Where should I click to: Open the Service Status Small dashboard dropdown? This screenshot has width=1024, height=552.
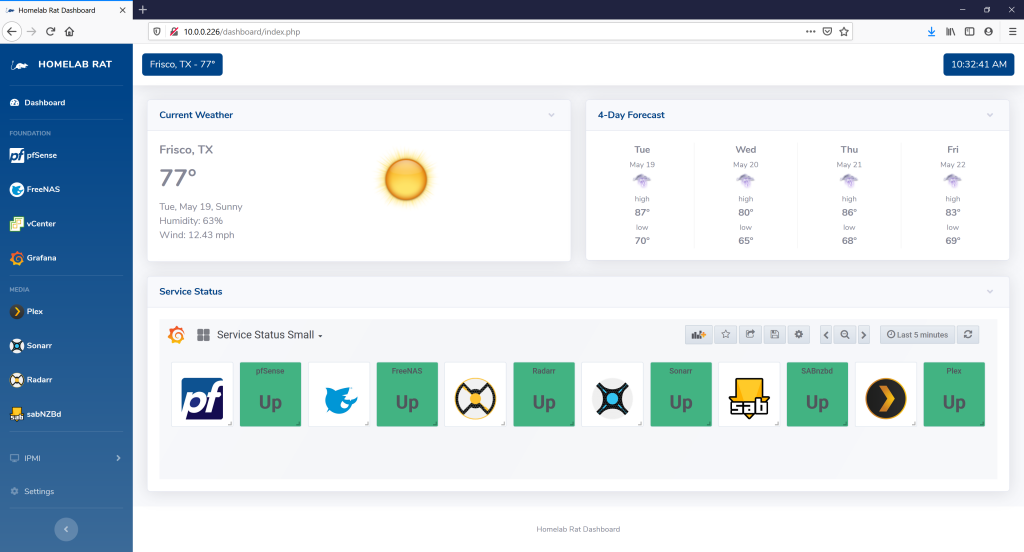pyautogui.click(x=270, y=335)
